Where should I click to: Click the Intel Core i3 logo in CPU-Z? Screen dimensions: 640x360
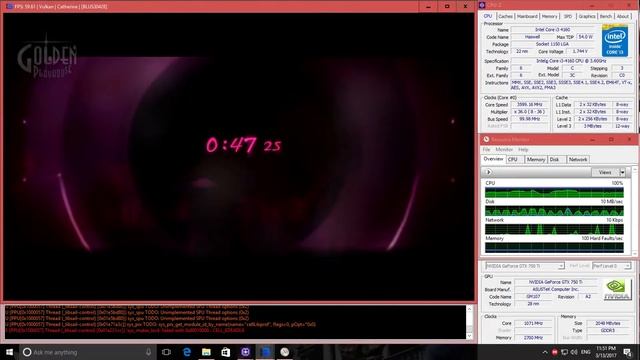pos(615,41)
